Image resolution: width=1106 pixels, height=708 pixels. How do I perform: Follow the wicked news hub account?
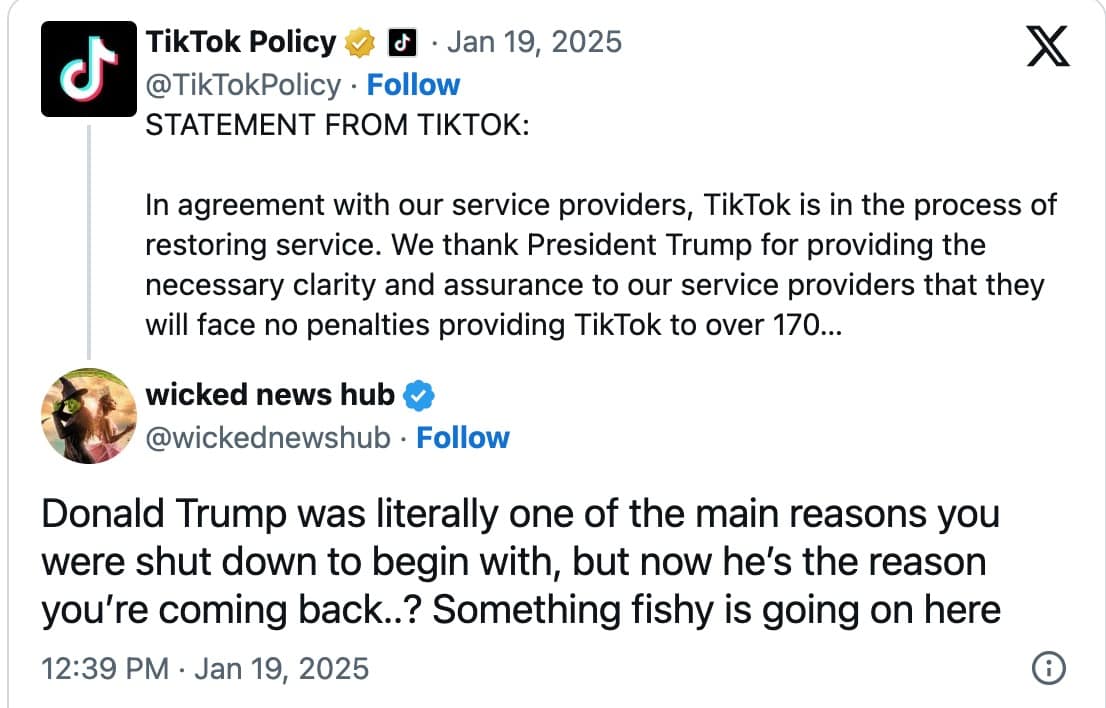click(x=462, y=438)
